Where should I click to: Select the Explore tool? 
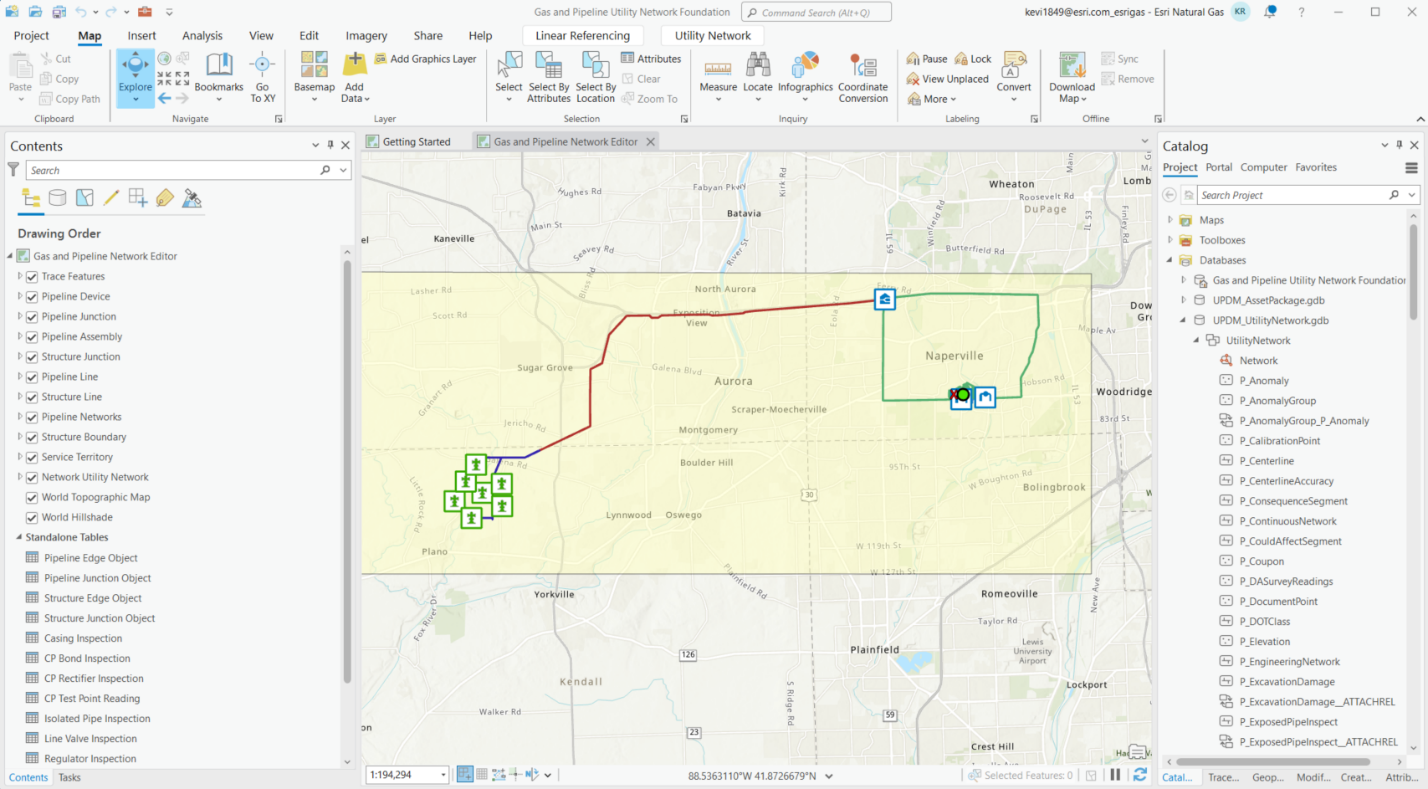point(134,78)
